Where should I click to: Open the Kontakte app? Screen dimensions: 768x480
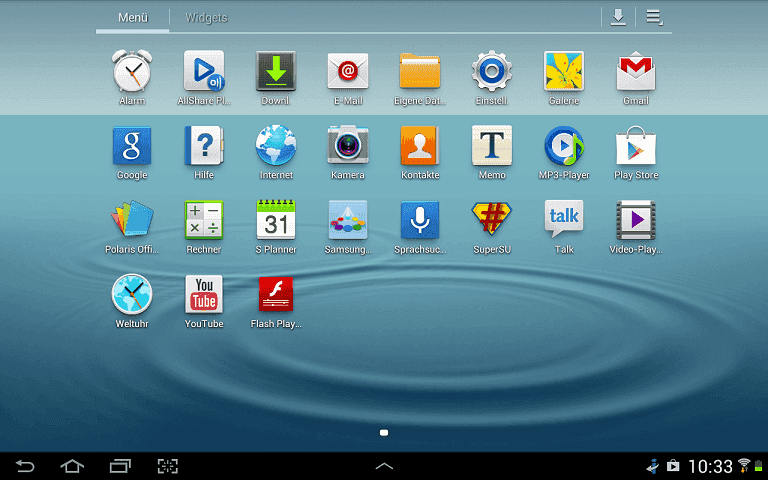coord(420,146)
